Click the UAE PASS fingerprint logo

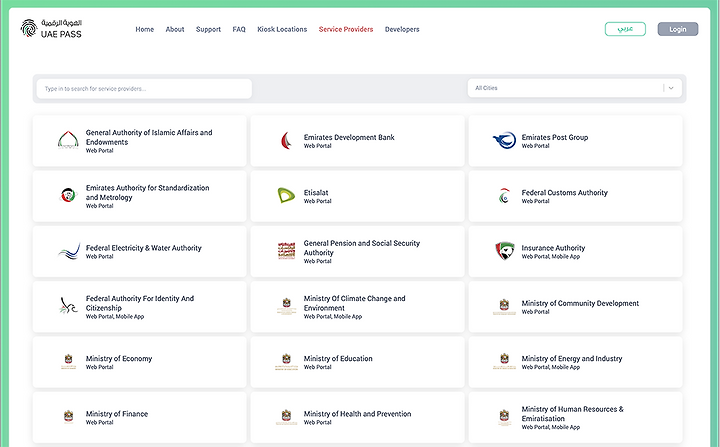28,28
